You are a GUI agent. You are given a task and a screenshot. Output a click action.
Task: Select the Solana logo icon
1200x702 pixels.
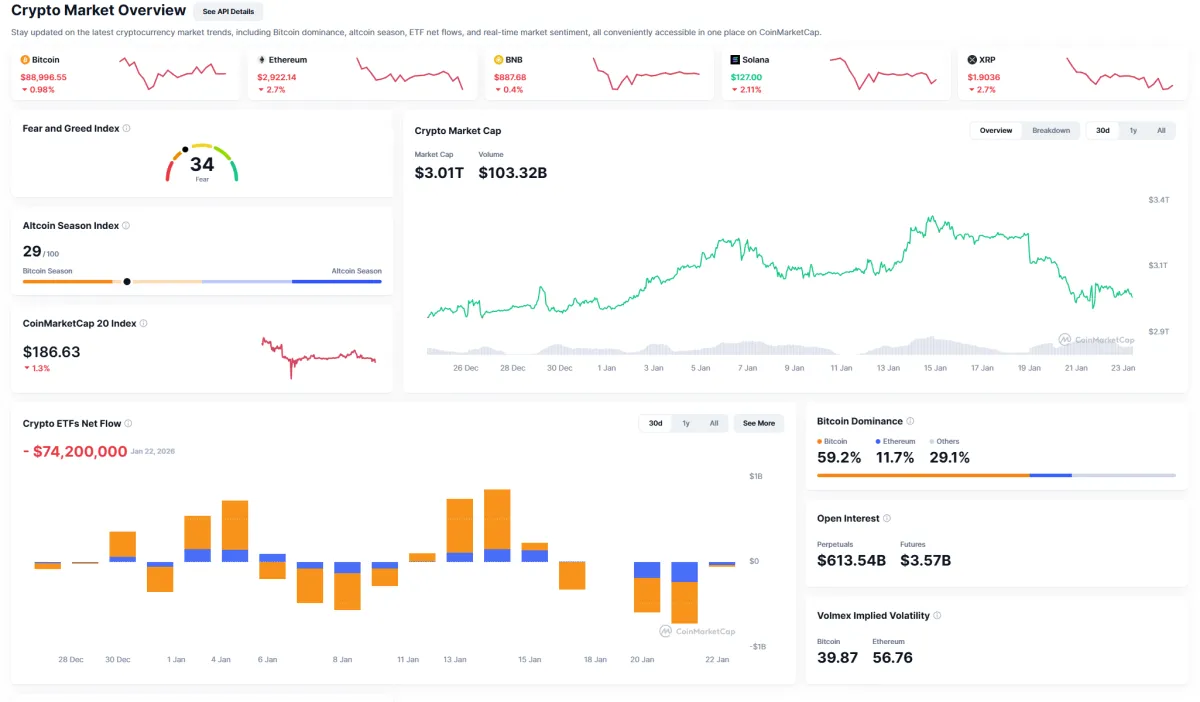(737, 59)
